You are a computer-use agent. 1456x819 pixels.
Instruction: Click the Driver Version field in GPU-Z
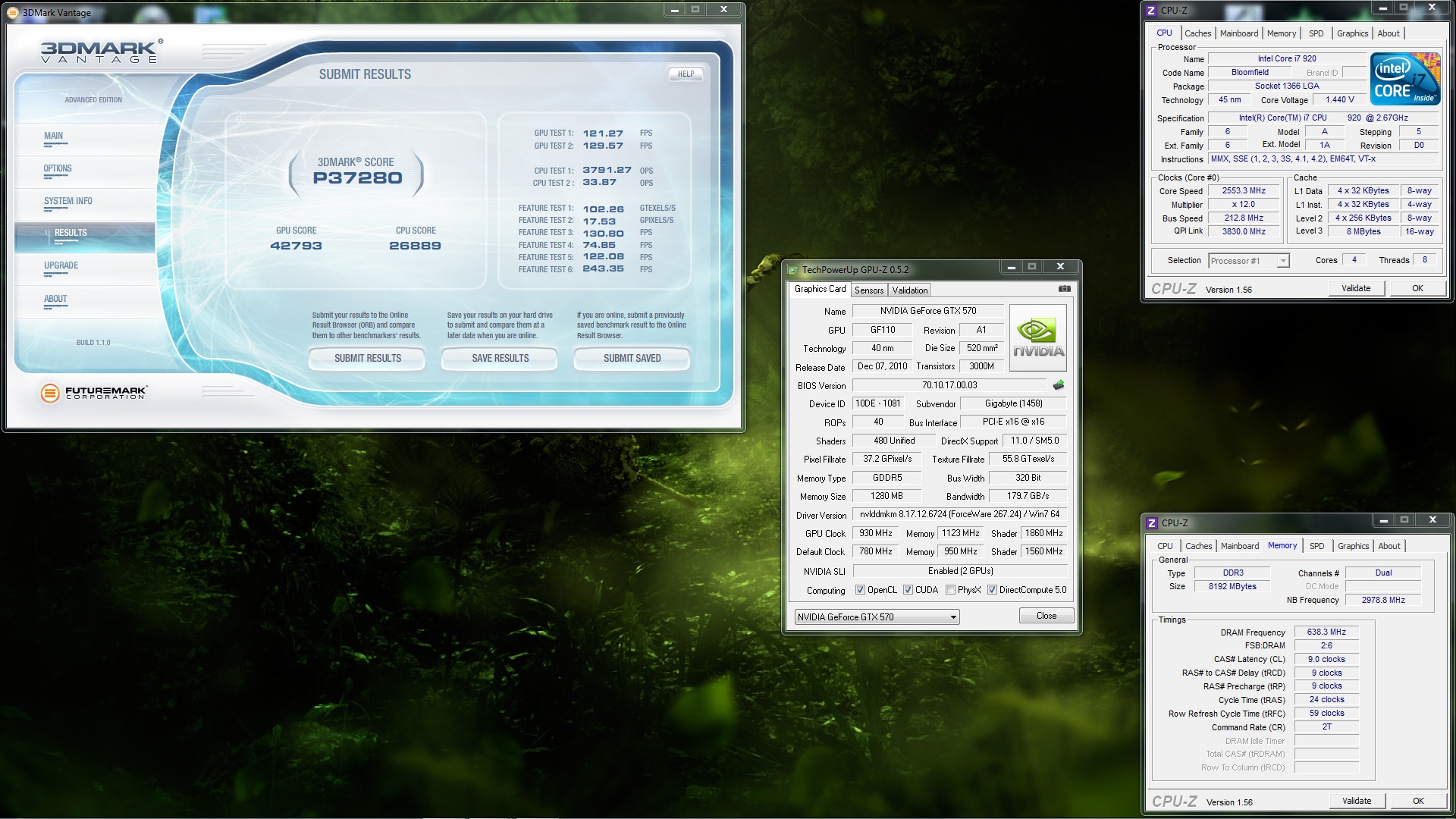tap(960, 514)
